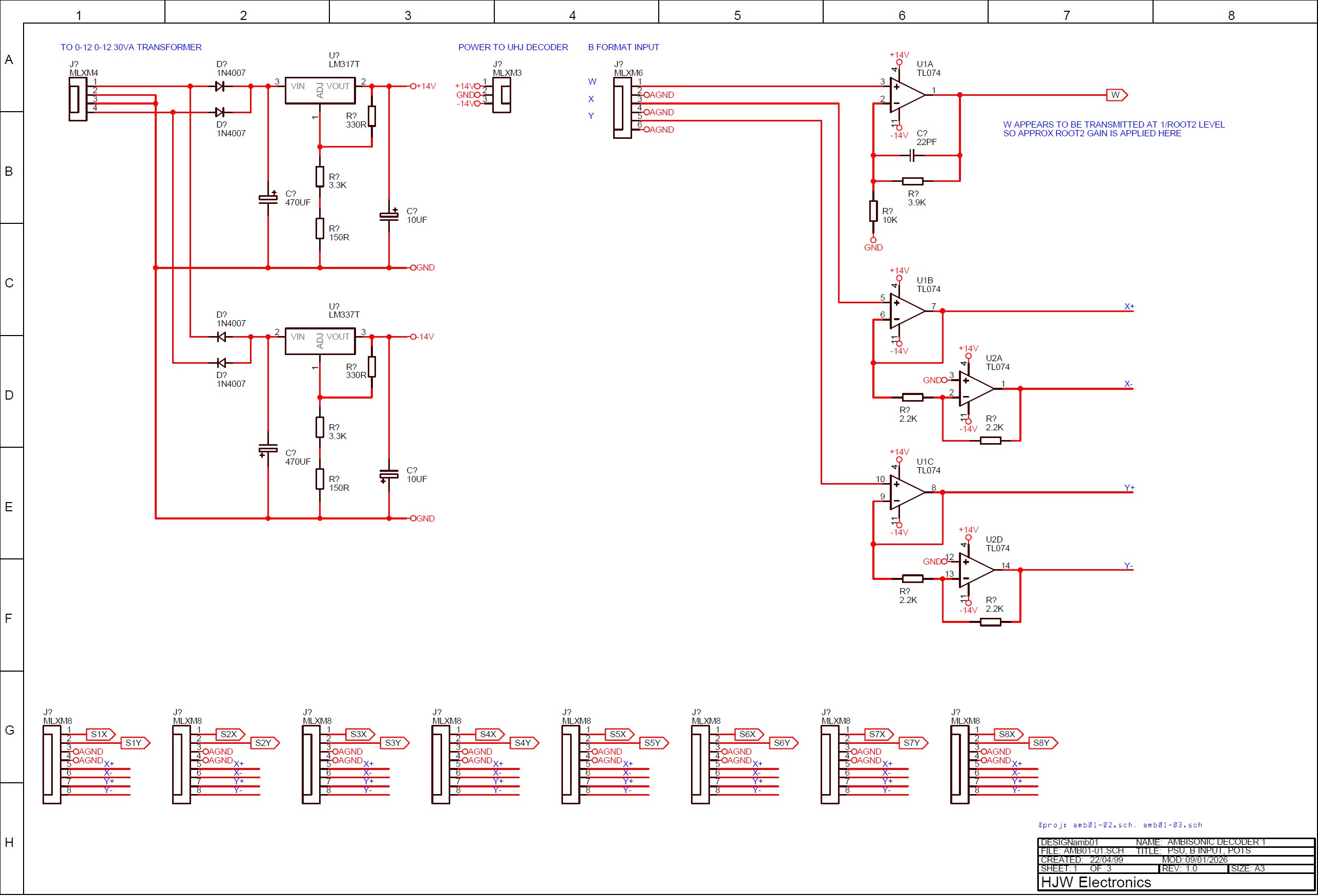Select the LM337T regulator symbol
Image resolution: width=1318 pixels, height=896 pixels.
coord(320,341)
